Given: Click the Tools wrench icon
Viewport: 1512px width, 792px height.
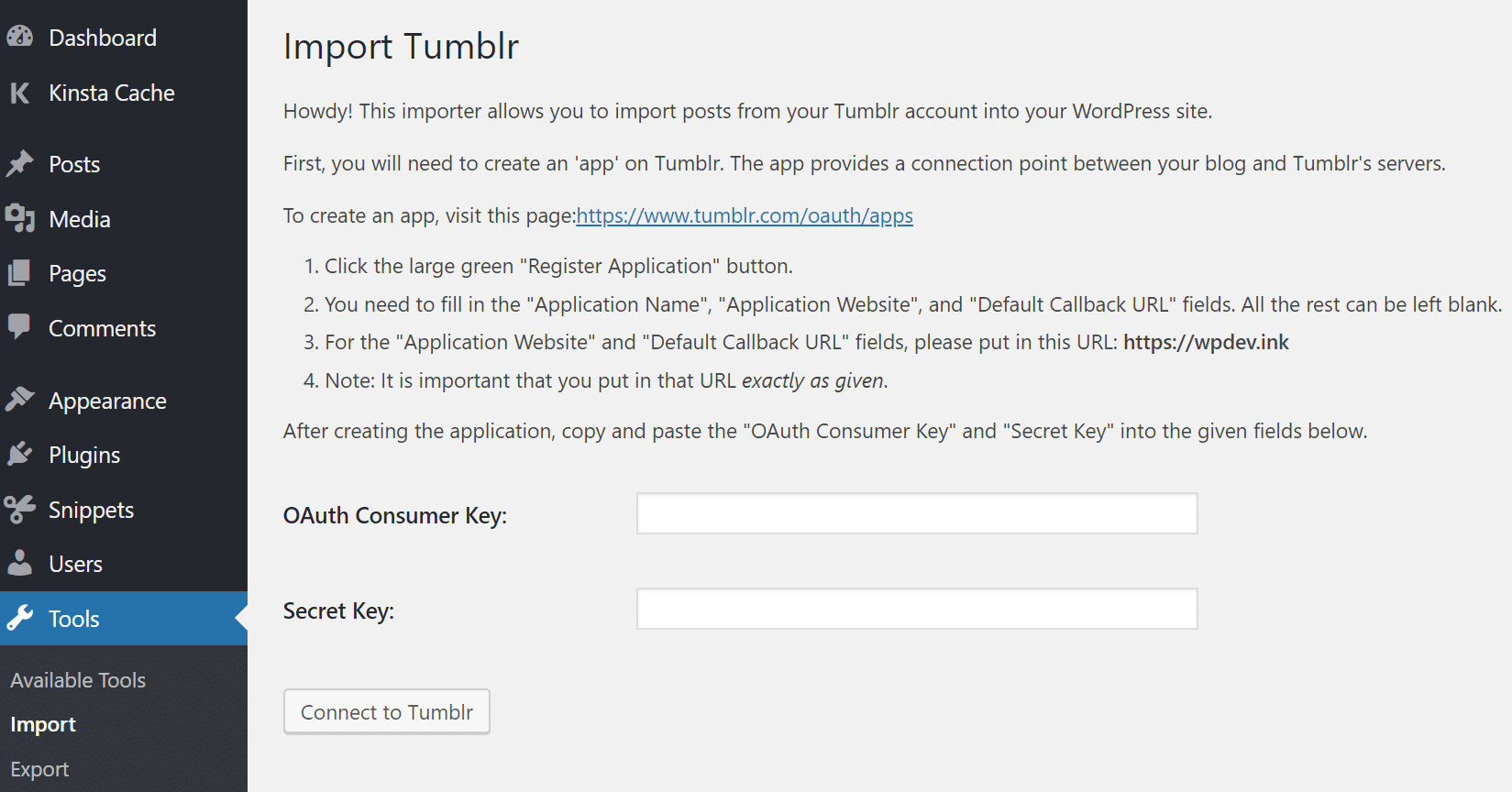Looking at the screenshot, I should (x=20, y=618).
